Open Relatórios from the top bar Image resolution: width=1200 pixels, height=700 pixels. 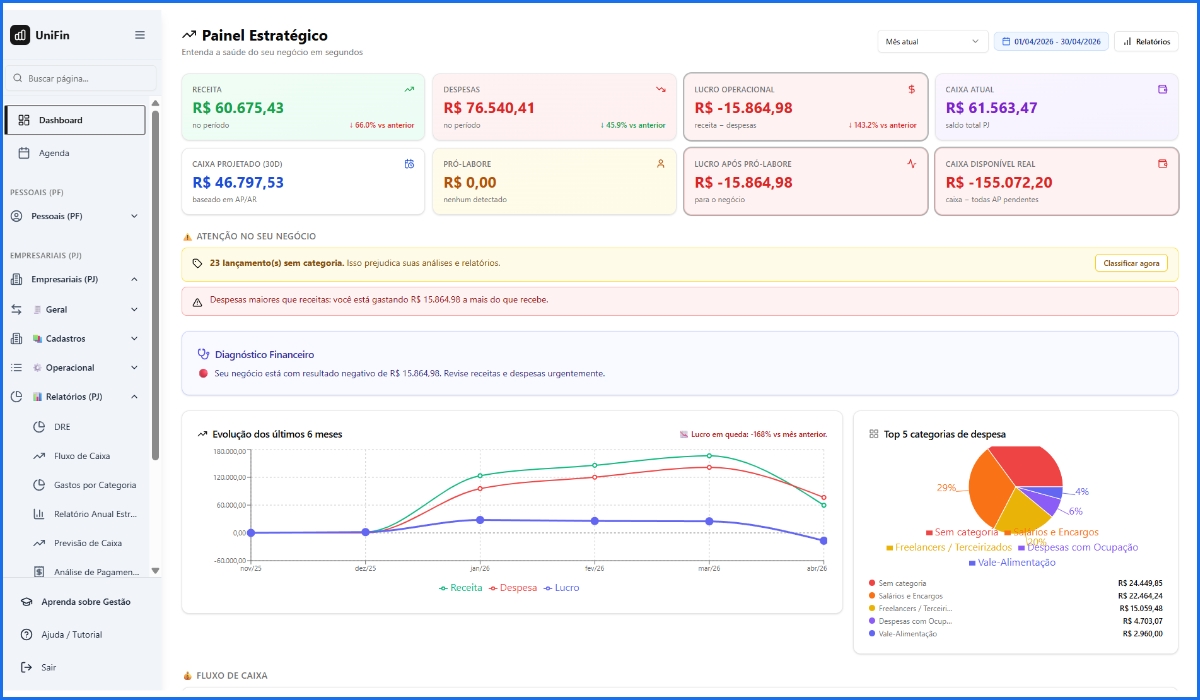(x=1146, y=41)
